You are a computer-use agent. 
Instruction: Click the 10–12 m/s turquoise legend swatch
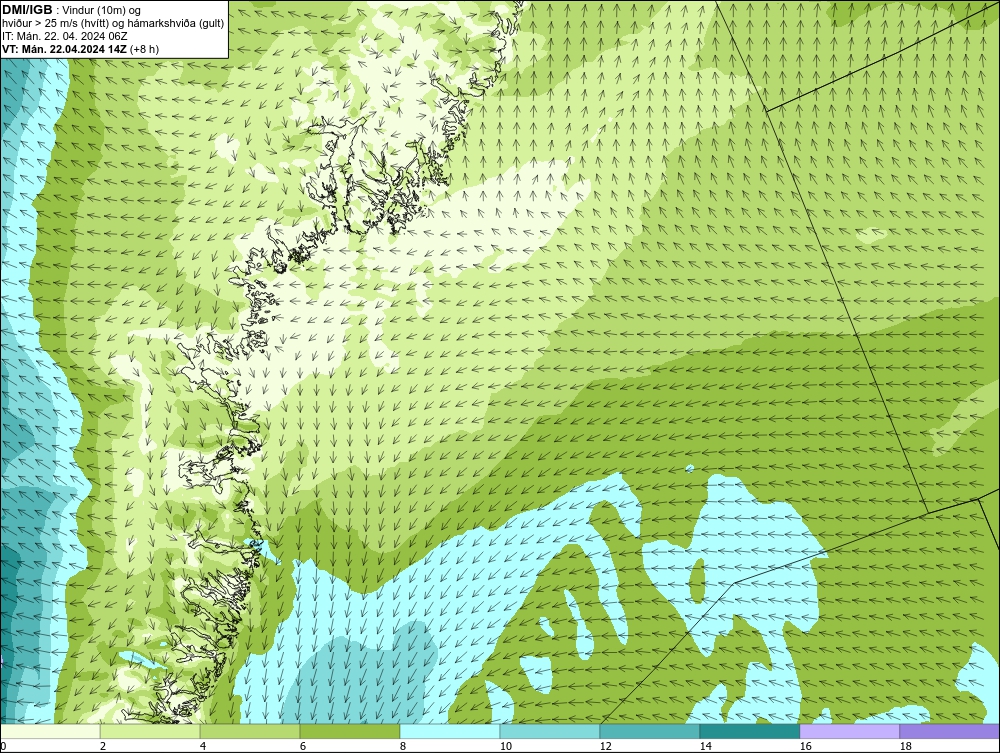pyautogui.click(x=550, y=731)
